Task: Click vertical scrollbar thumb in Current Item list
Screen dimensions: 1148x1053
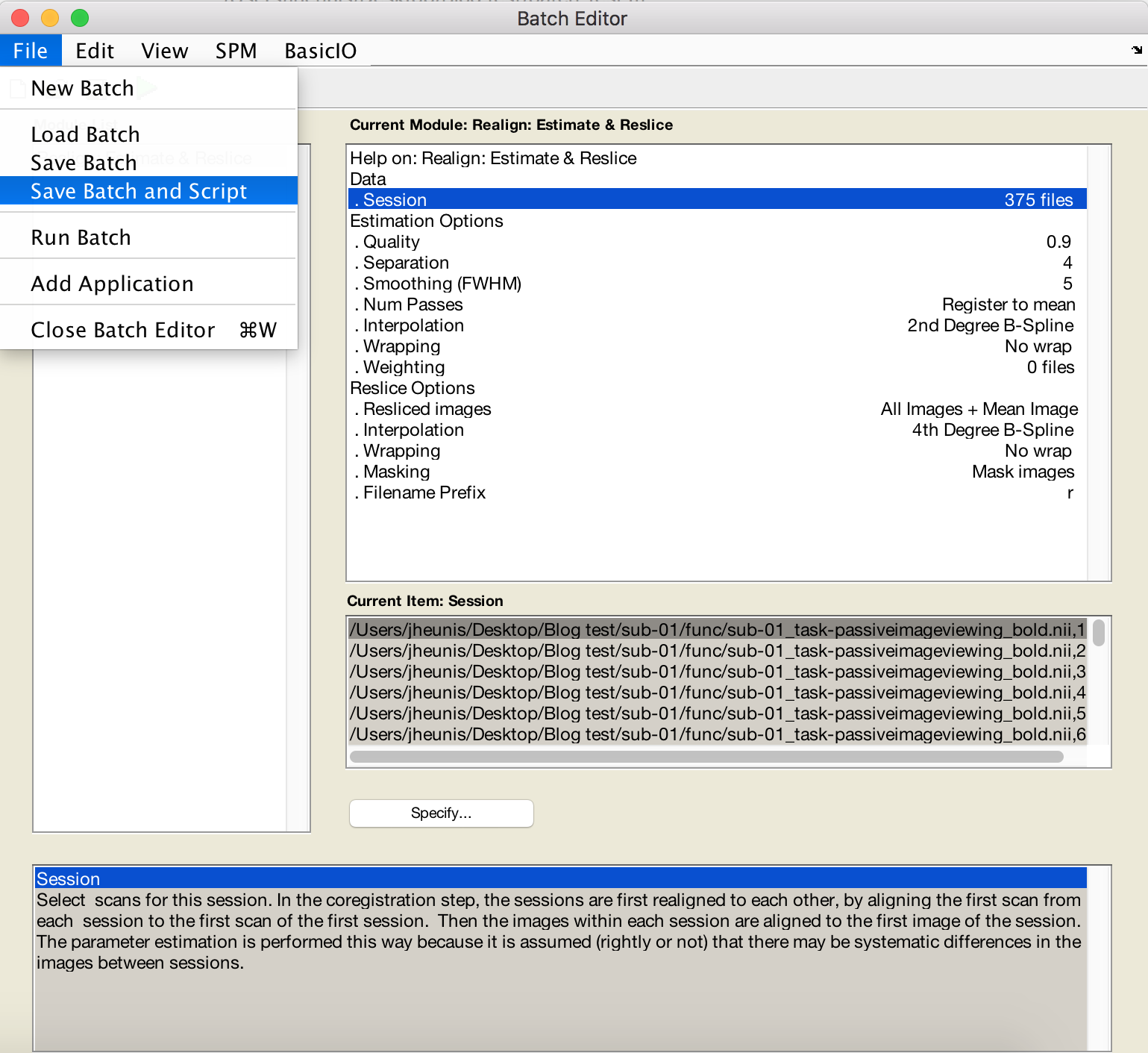Action: pyautogui.click(x=1099, y=633)
